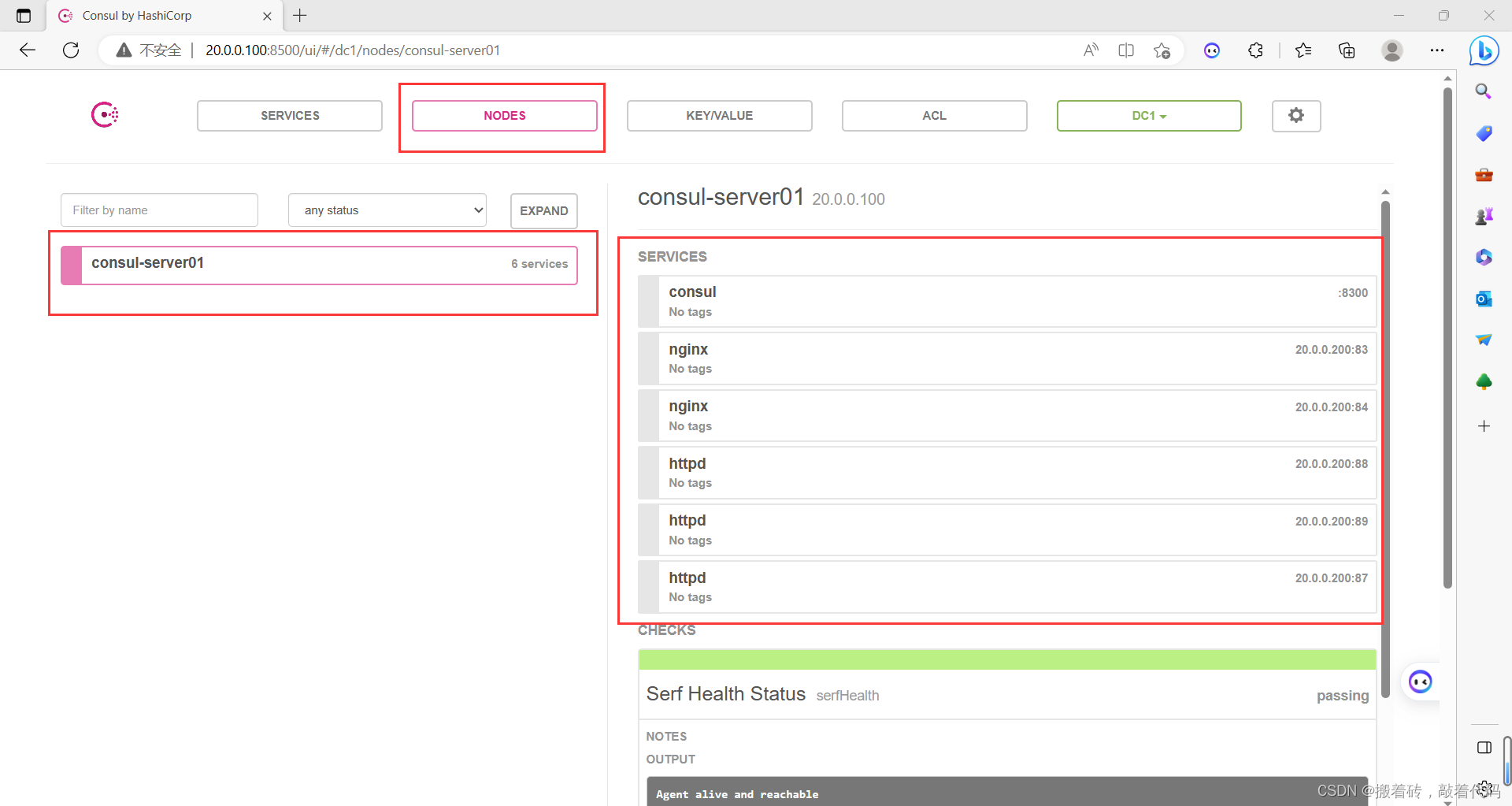Open the any status dropdown
Image resolution: width=1512 pixels, height=806 pixels.
click(387, 210)
